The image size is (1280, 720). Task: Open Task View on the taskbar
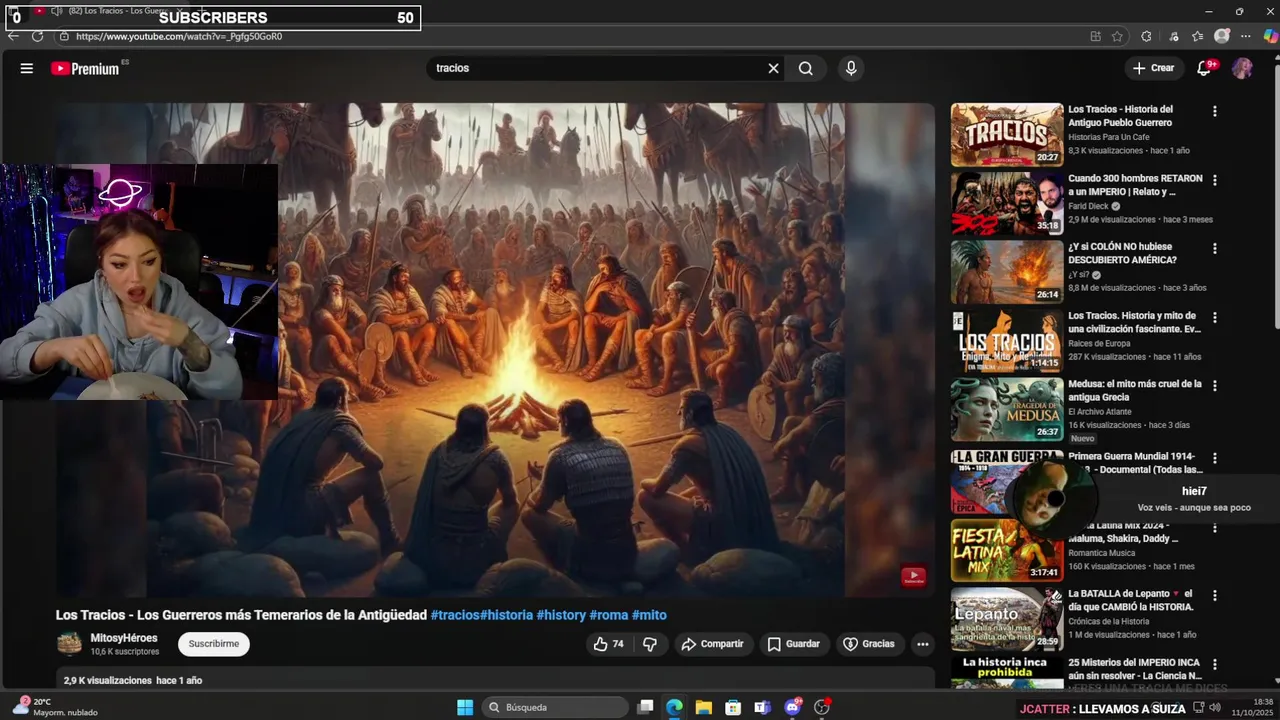point(646,707)
